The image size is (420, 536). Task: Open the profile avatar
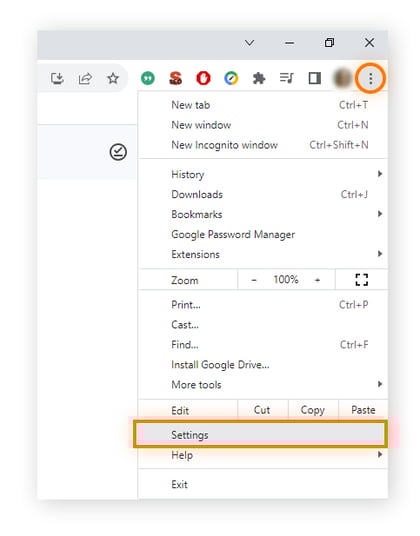click(342, 78)
